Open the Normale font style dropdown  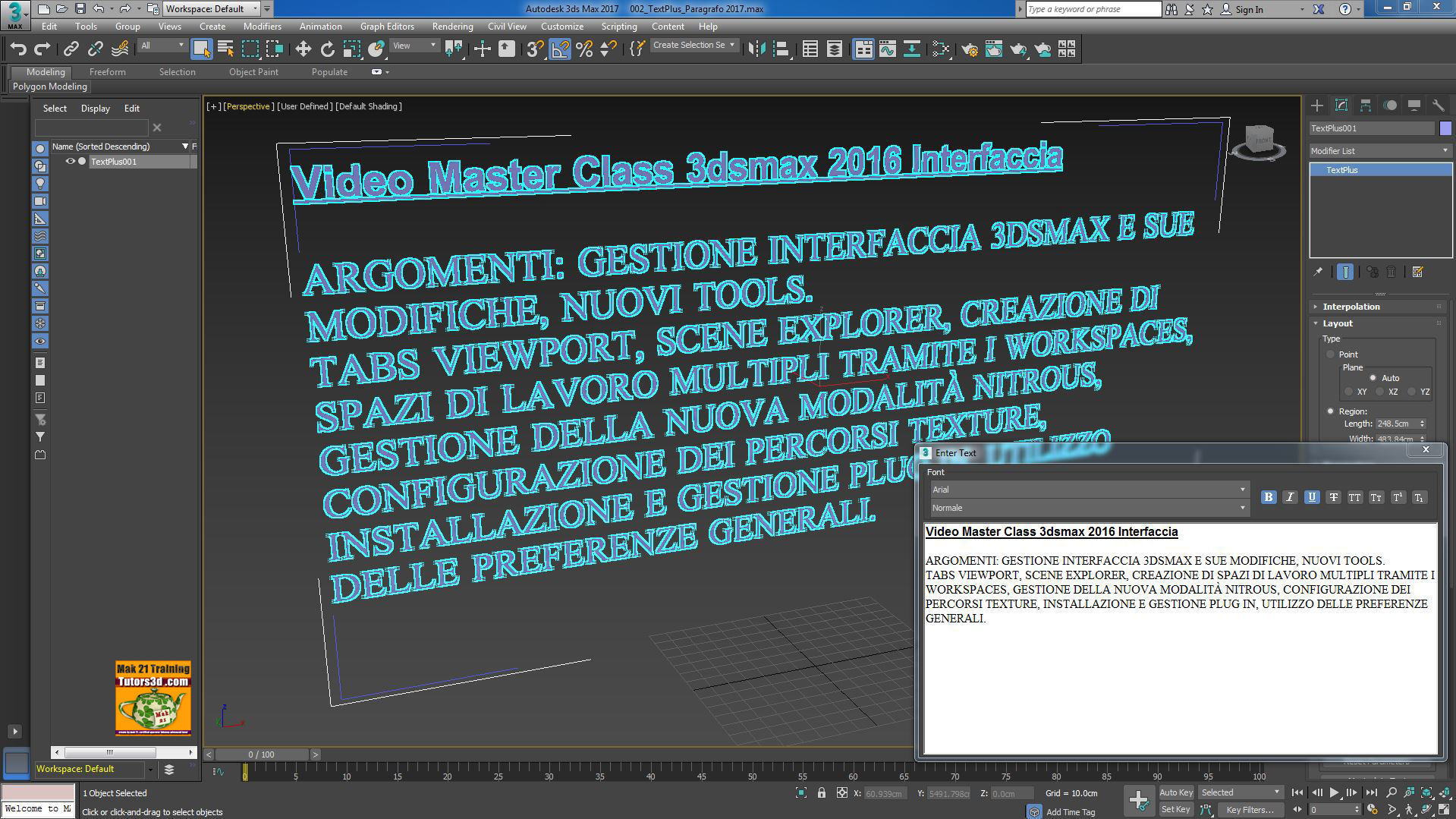click(1089, 508)
